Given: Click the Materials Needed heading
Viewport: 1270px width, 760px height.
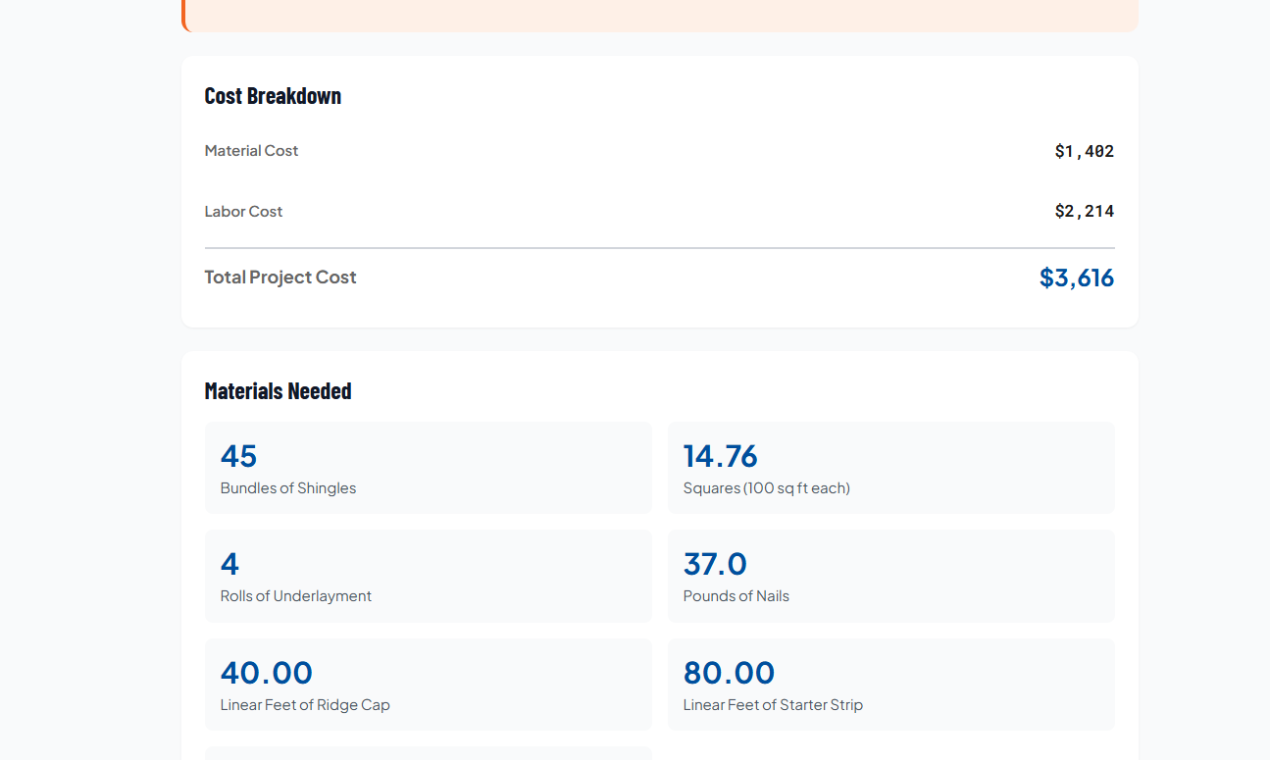Looking at the screenshot, I should coord(278,391).
